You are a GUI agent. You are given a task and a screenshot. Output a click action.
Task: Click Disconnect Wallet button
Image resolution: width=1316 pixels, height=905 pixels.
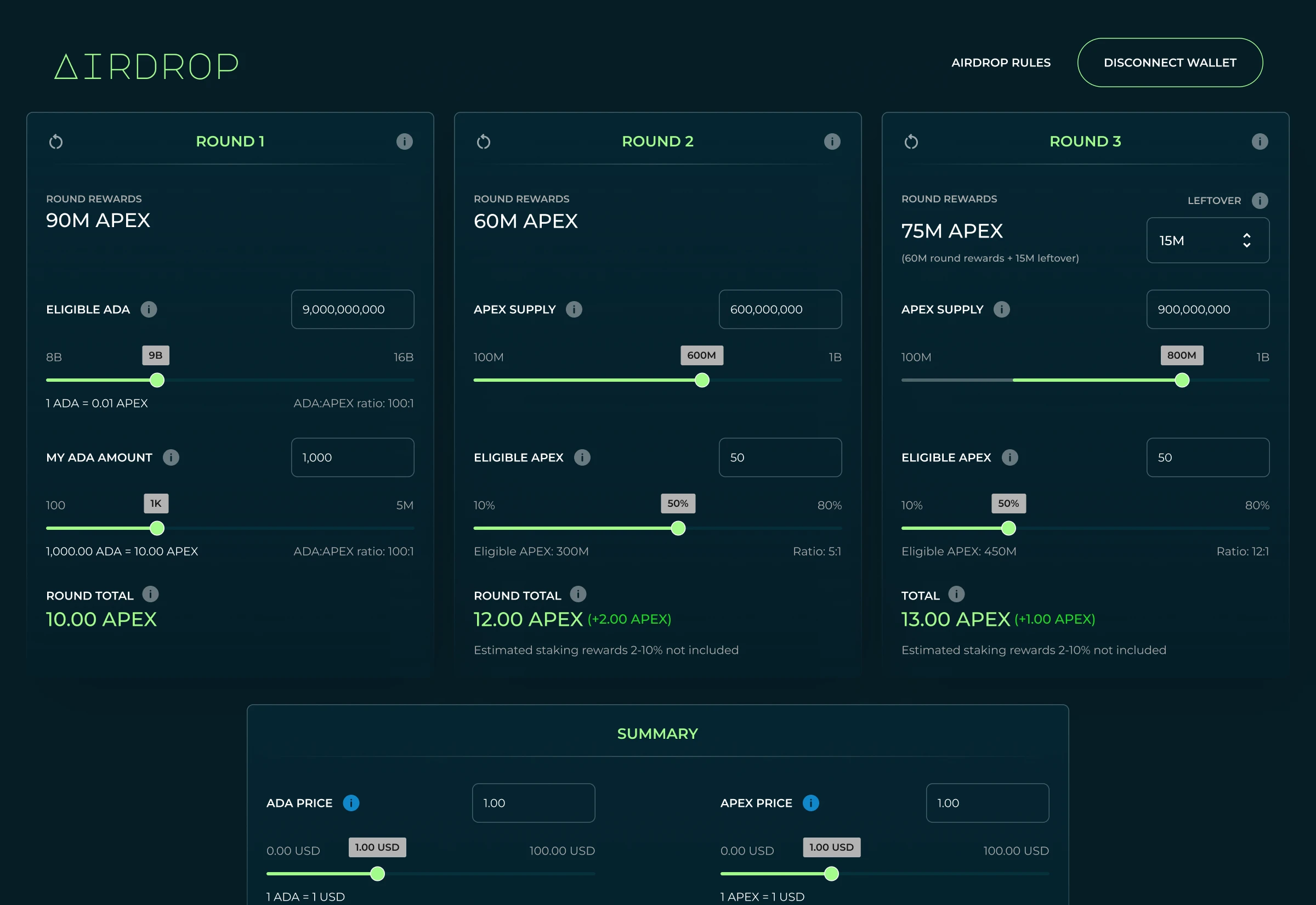click(x=1169, y=63)
